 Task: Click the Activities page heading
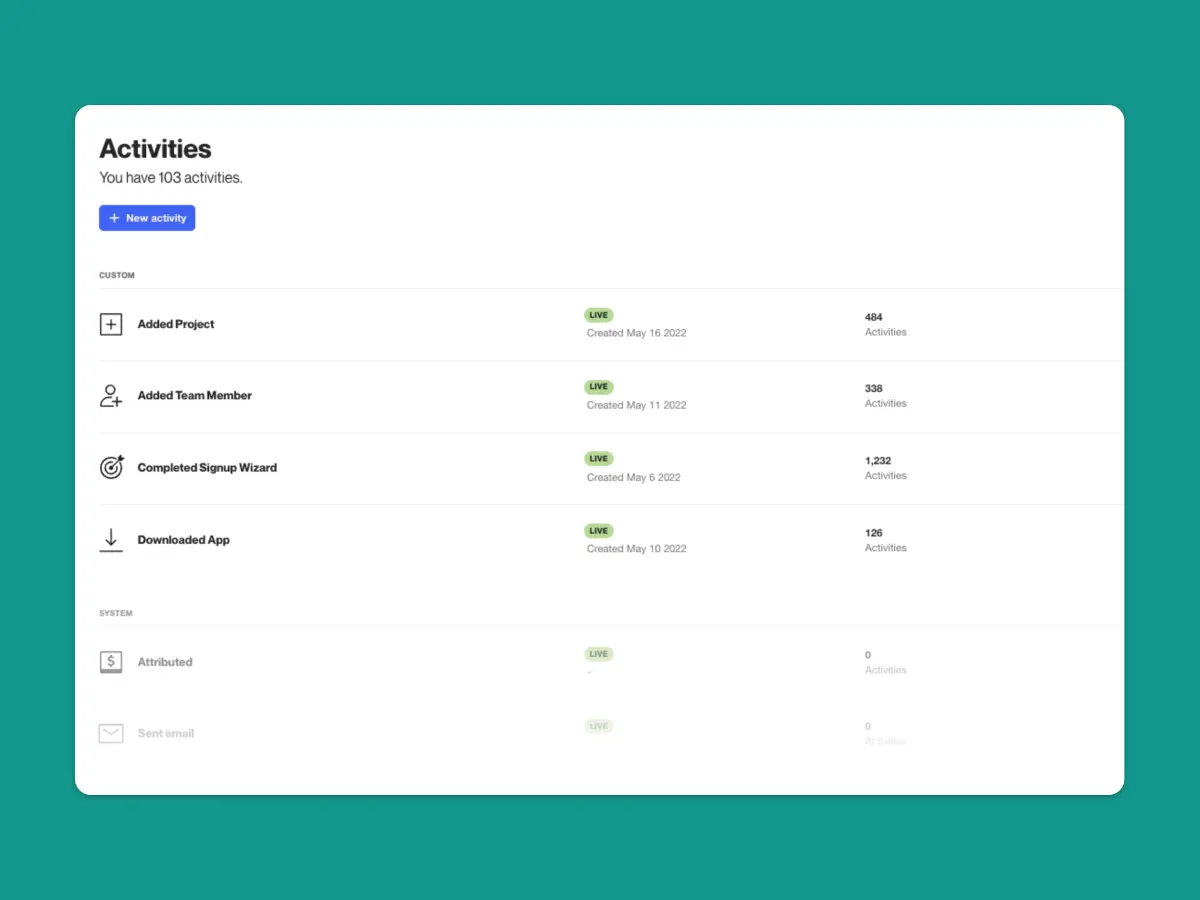156,149
